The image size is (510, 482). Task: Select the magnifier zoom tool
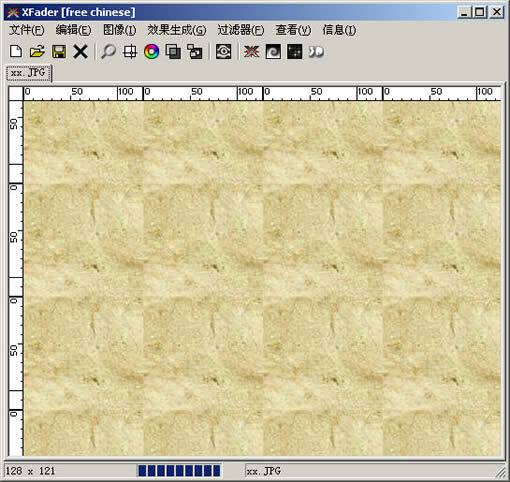(x=108, y=52)
